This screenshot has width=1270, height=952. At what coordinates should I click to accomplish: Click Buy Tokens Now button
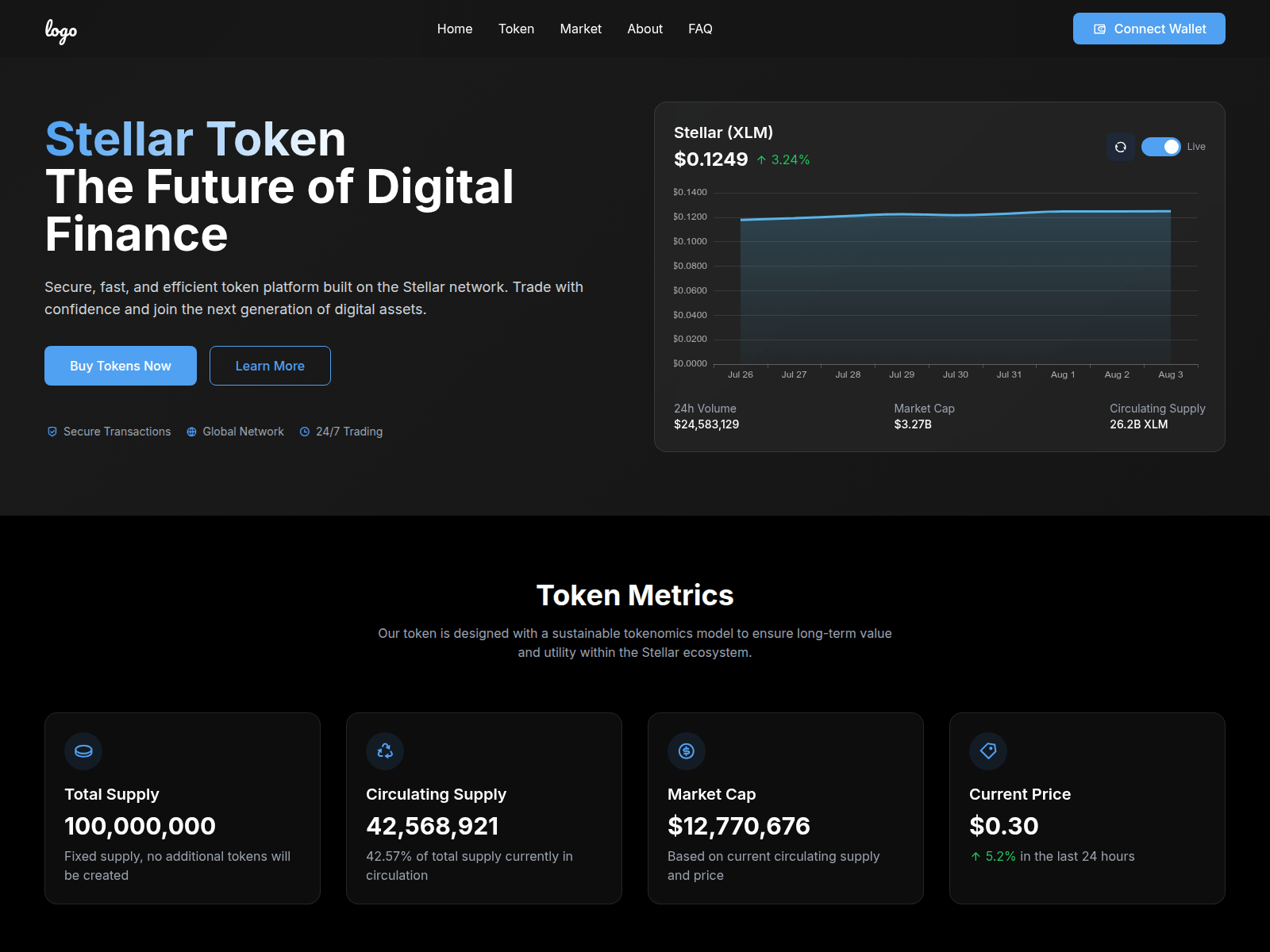click(121, 366)
